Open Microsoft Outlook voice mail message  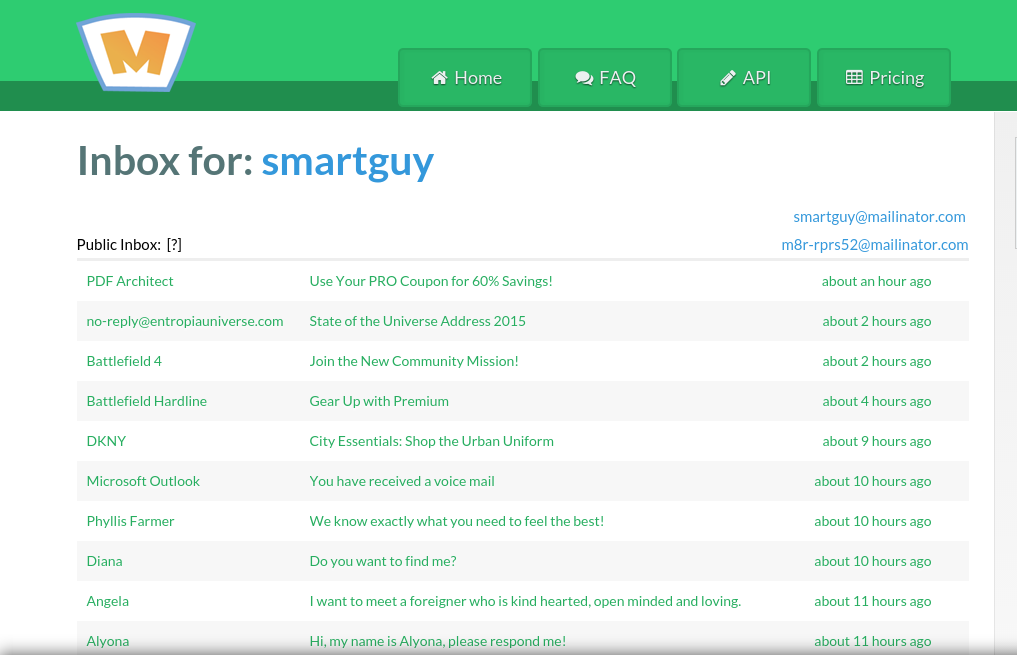point(523,481)
